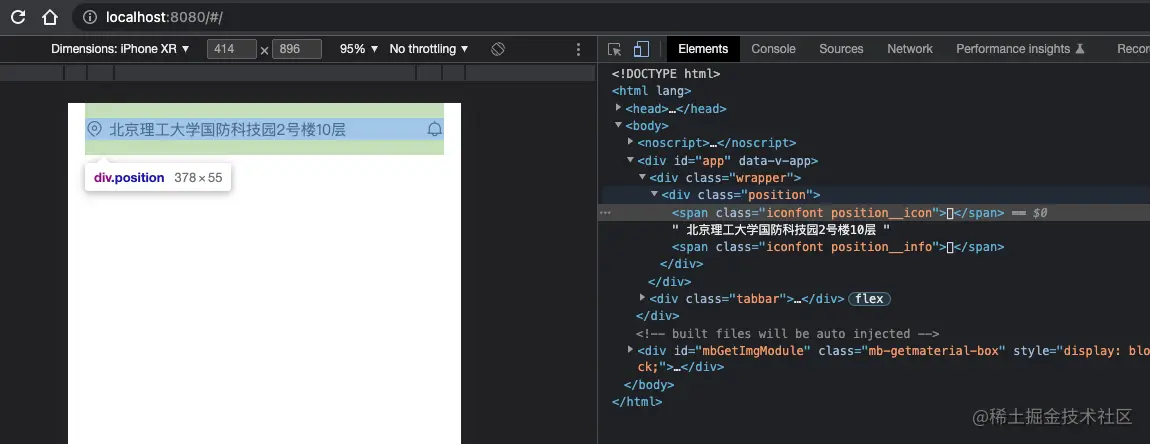Click the bell notification icon in page preview

pyautogui.click(x=435, y=129)
